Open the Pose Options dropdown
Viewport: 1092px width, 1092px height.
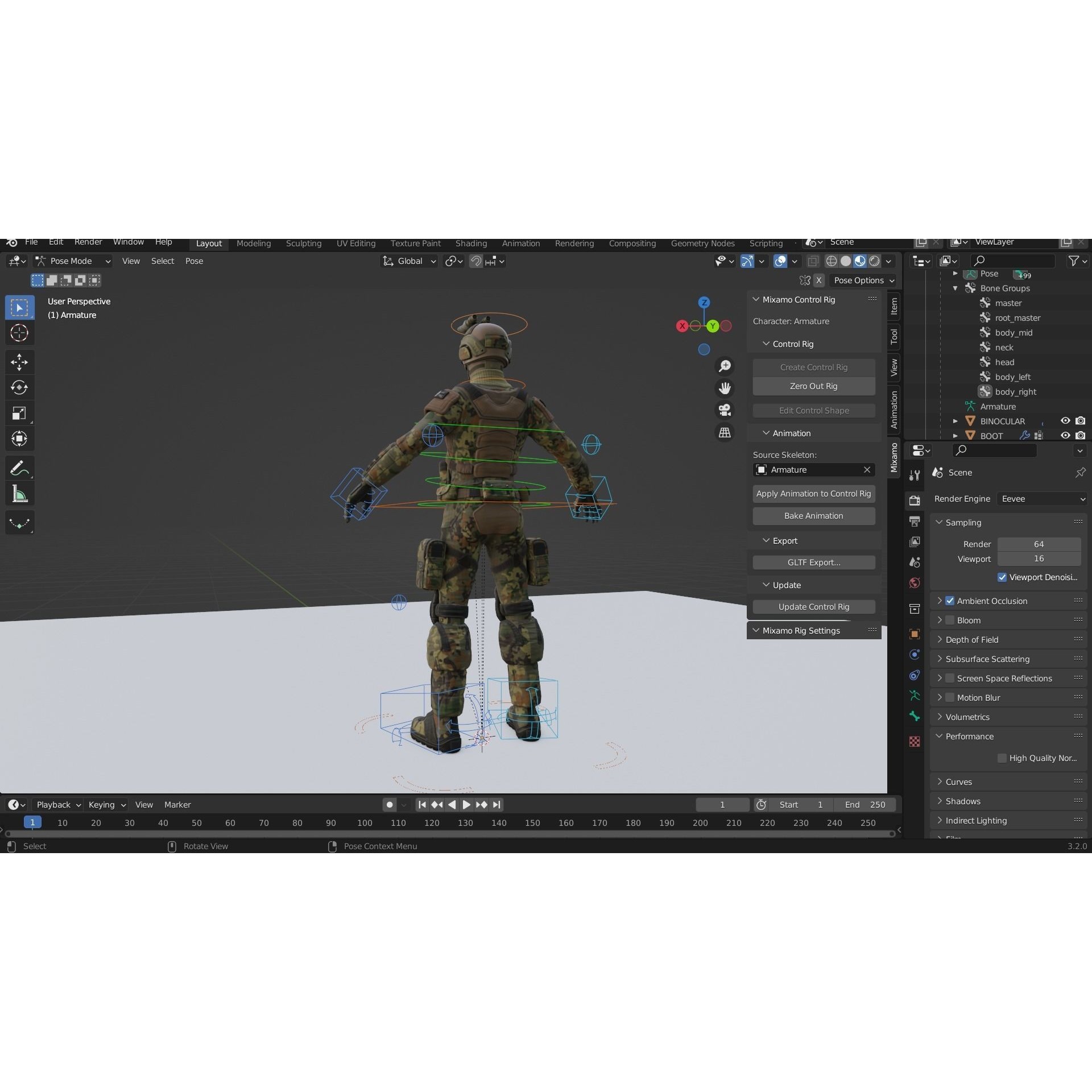pos(863,280)
